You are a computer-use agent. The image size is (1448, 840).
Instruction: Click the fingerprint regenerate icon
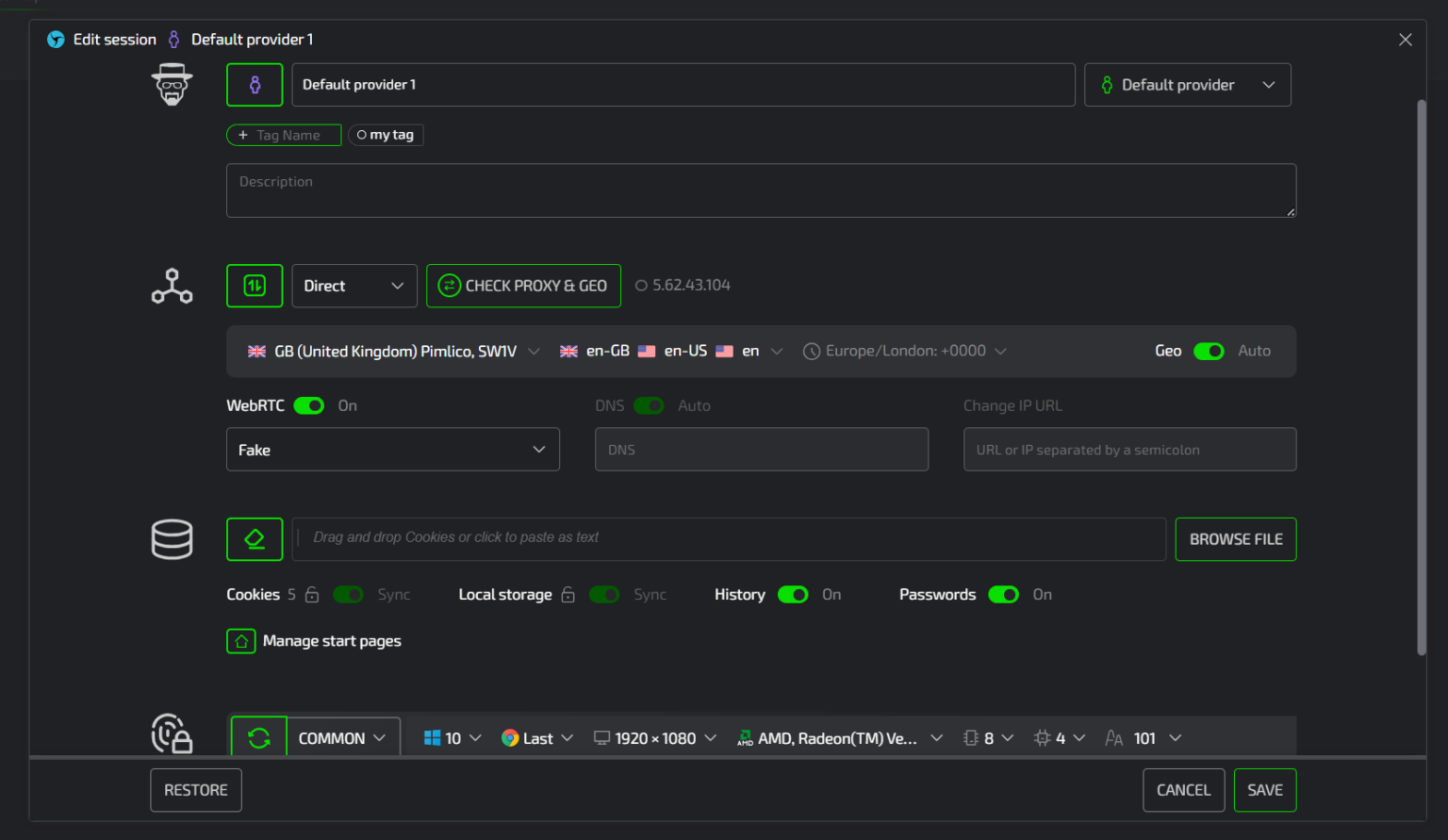click(258, 737)
